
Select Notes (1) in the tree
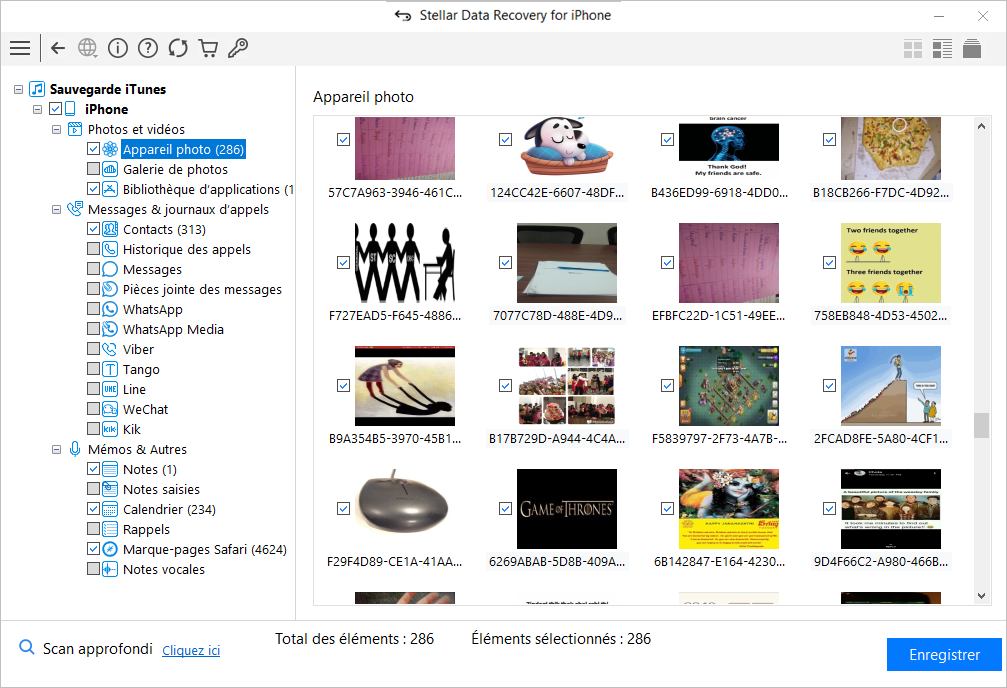[150, 470]
